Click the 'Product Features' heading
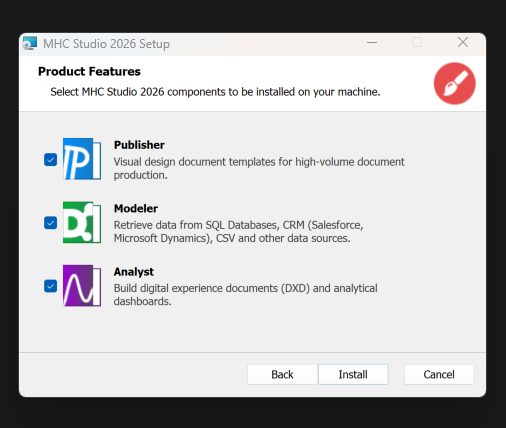Viewport: 506px width, 428px height. tap(89, 71)
